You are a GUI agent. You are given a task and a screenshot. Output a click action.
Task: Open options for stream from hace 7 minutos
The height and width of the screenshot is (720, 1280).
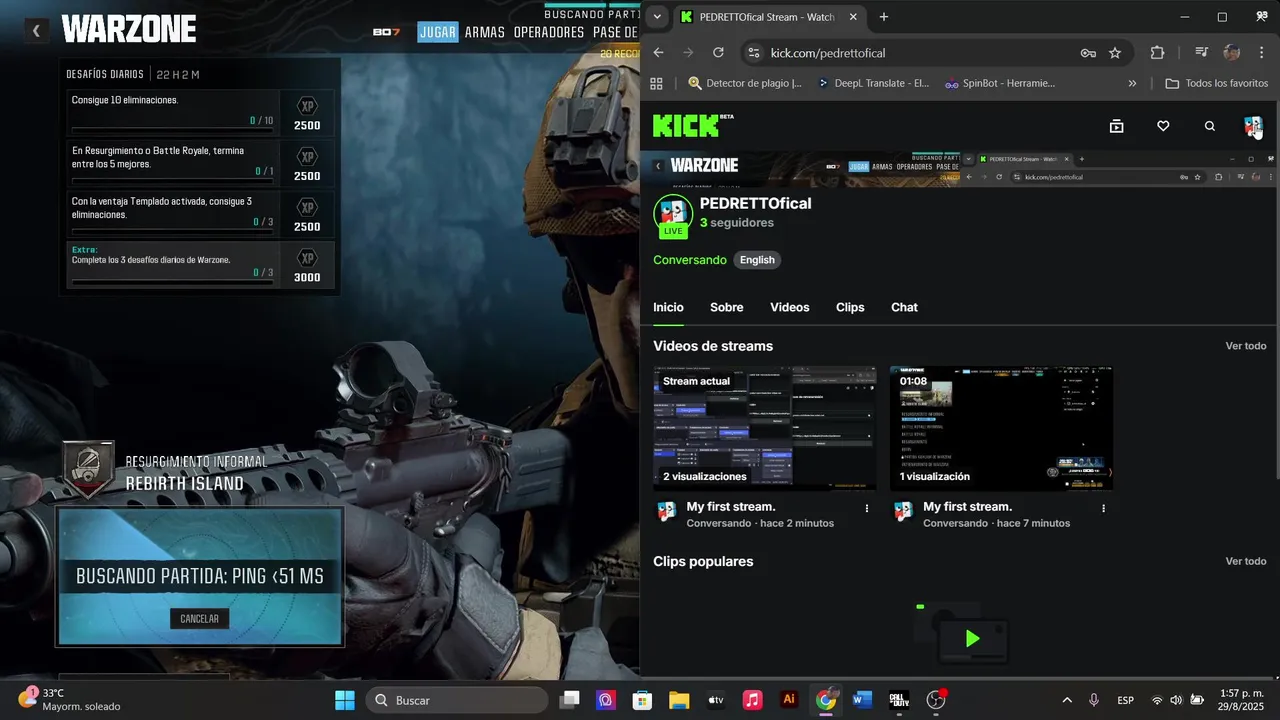[x=1104, y=509]
